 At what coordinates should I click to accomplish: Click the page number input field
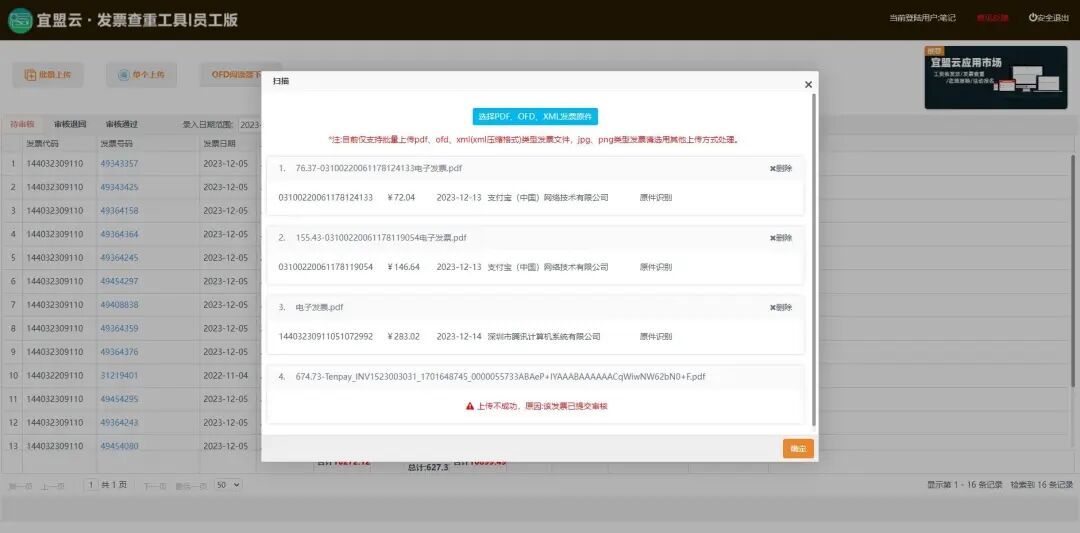91,485
